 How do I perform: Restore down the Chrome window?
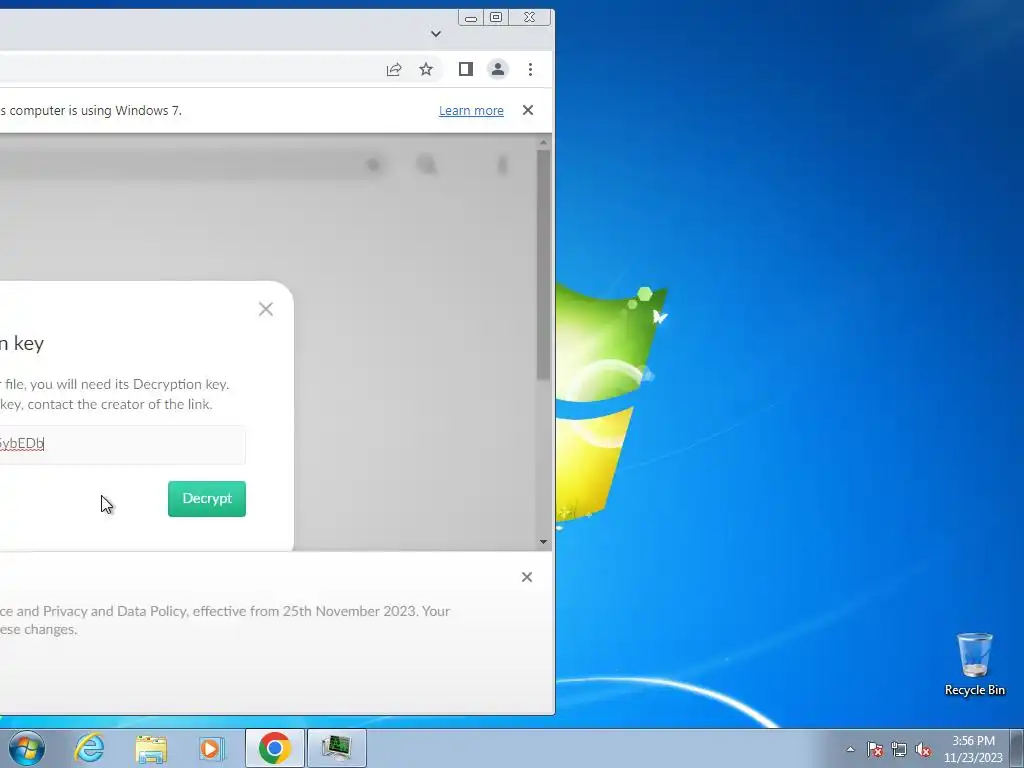point(496,18)
